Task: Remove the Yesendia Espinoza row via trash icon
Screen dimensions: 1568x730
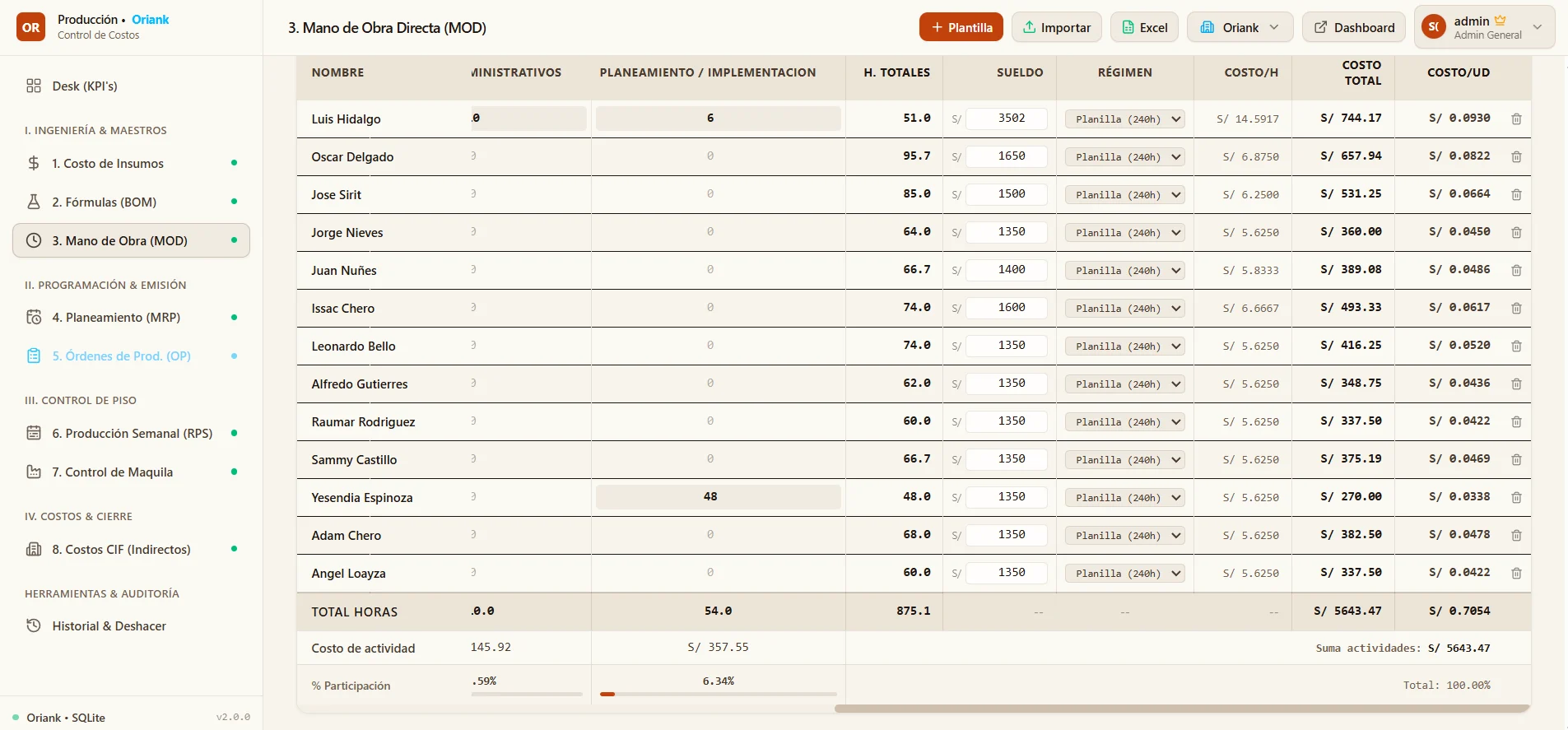Action: coord(1516,497)
